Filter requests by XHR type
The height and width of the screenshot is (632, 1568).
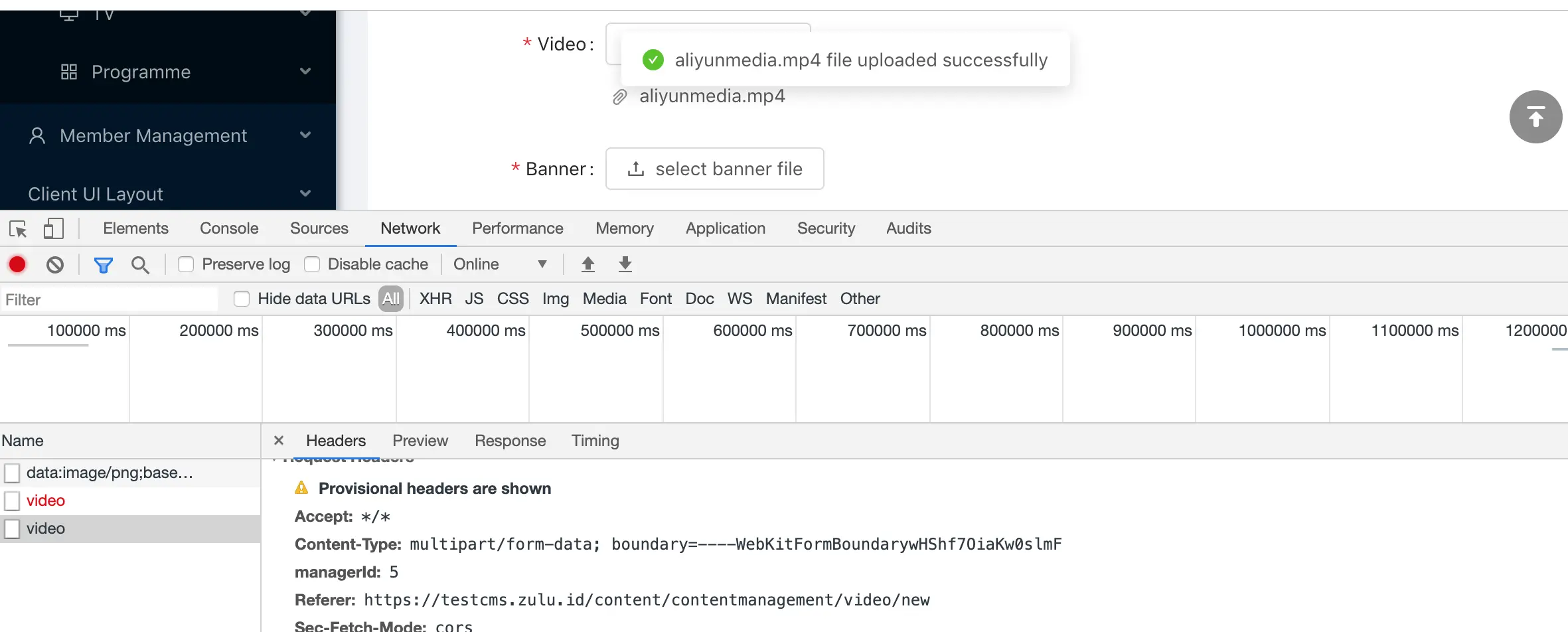(435, 299)
